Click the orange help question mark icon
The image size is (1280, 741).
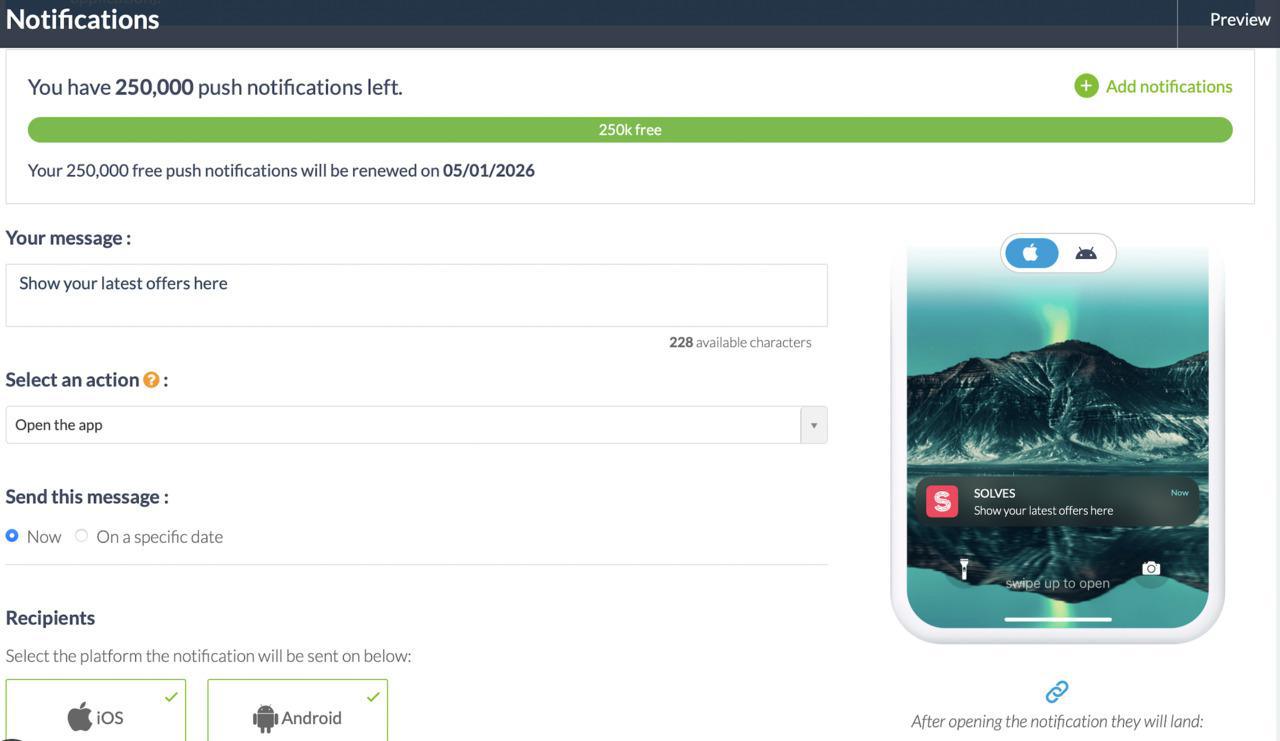pyautogui.click(x=151, y=380)
